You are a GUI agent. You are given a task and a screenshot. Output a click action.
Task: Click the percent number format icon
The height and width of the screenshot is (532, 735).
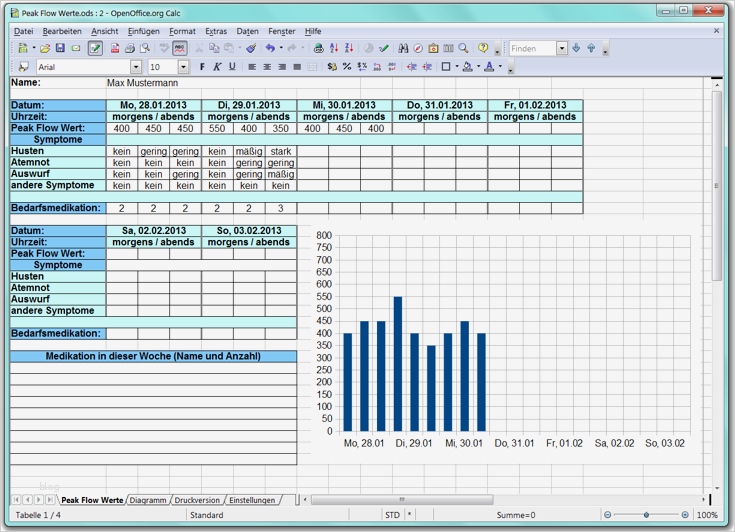[x=346, y=67]
